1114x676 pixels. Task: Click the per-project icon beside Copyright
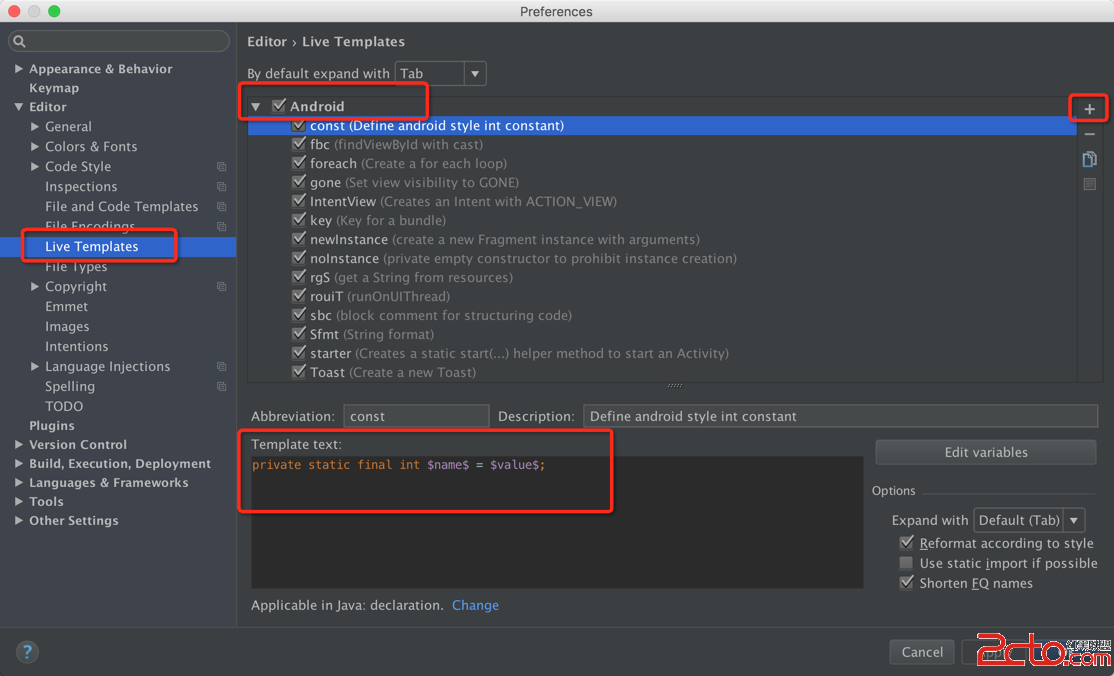[x=221, y=287]
